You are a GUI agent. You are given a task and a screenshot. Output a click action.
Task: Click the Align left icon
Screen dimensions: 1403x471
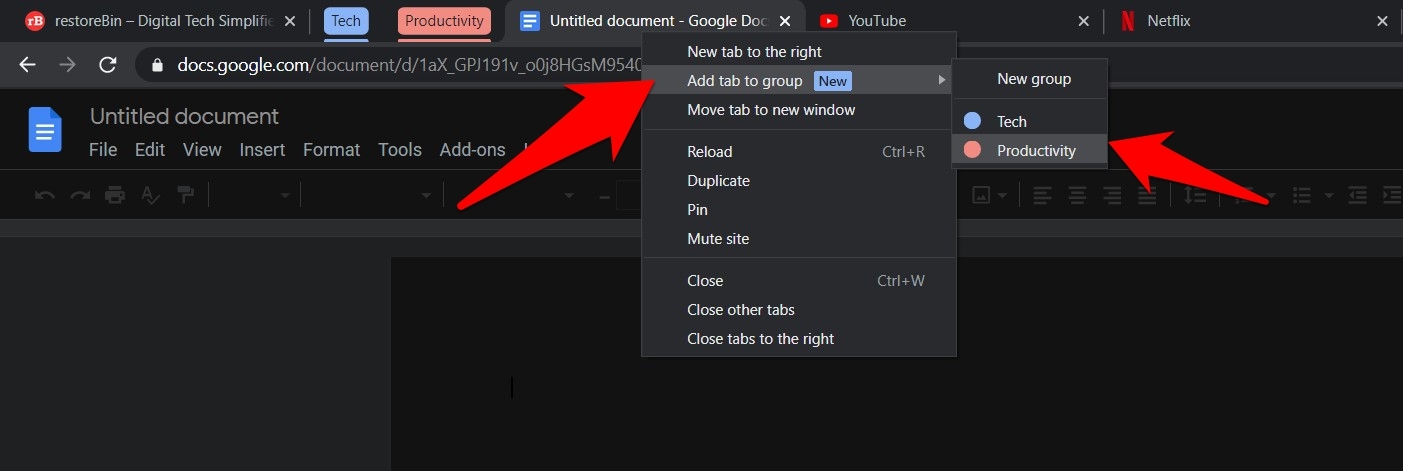[1043, 195]
